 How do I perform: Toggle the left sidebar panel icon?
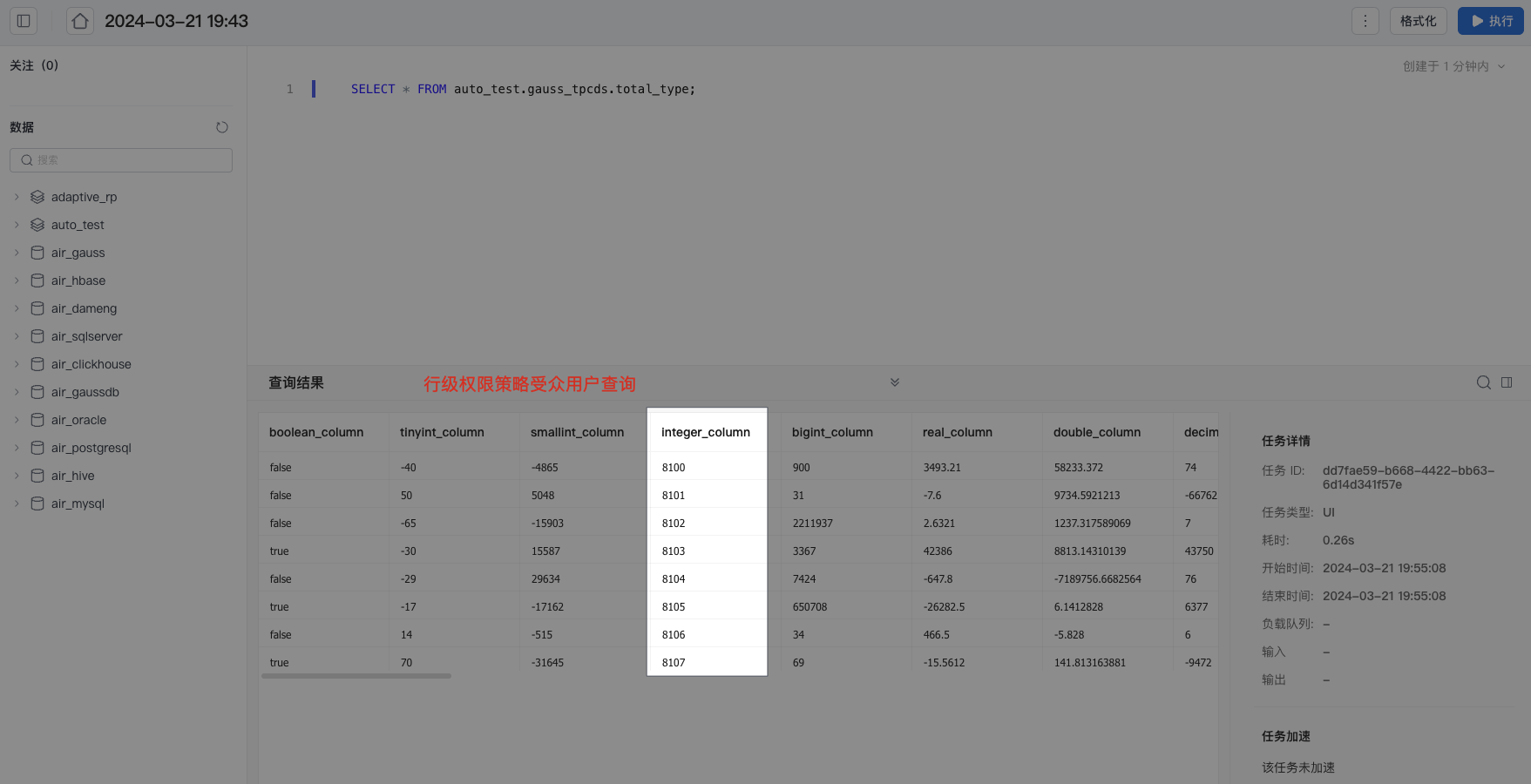pyautogui.click(x=24, y=21)
